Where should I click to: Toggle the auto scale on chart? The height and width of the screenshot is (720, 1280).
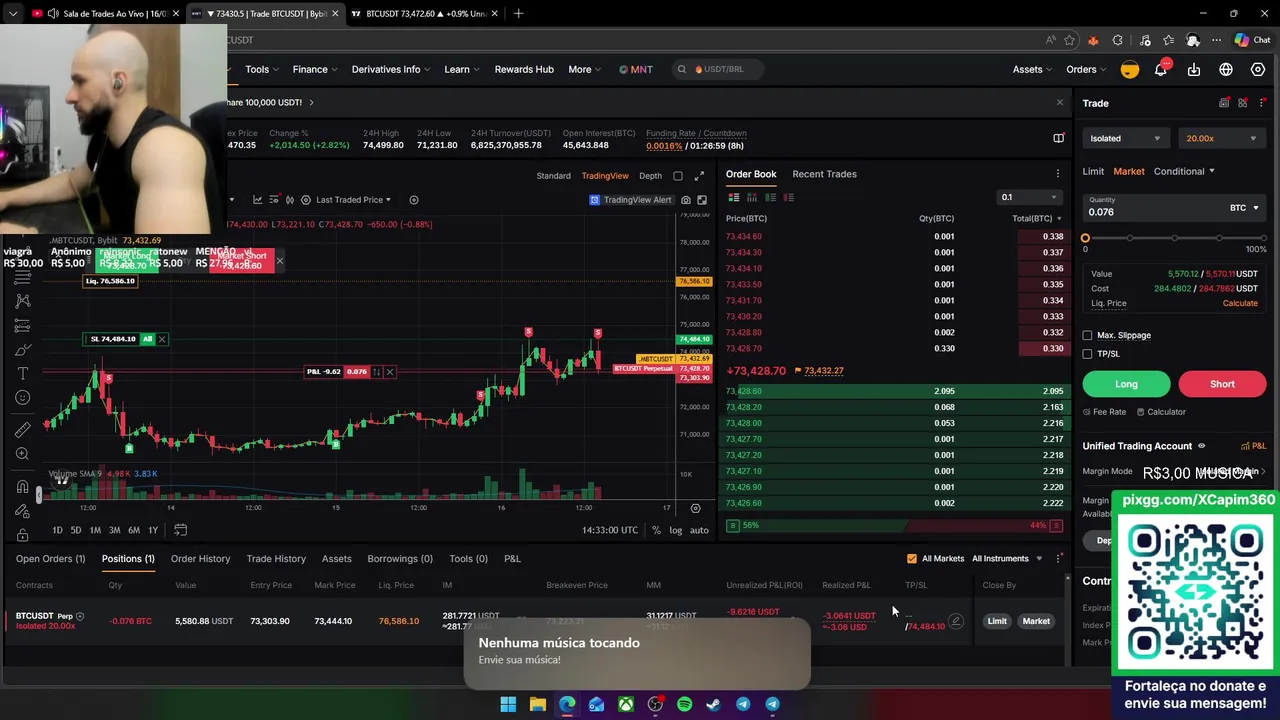point(699,530)
